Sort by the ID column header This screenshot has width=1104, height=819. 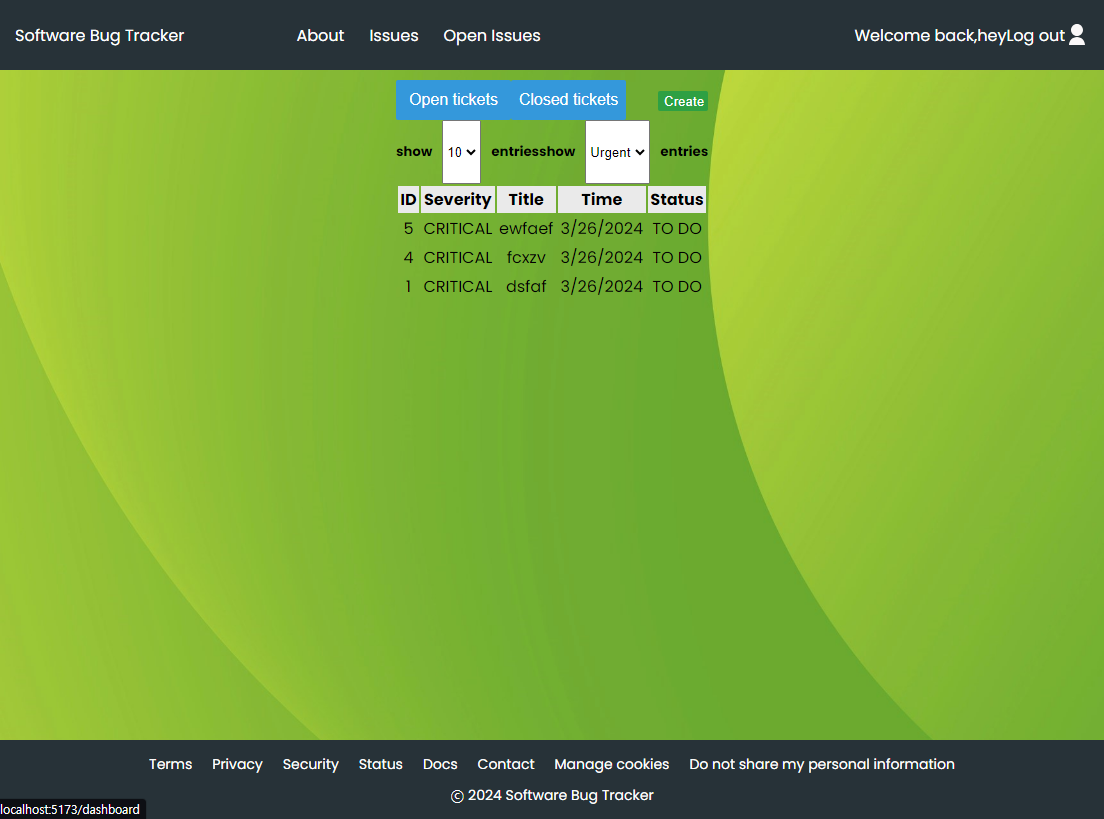click(408, 200)
